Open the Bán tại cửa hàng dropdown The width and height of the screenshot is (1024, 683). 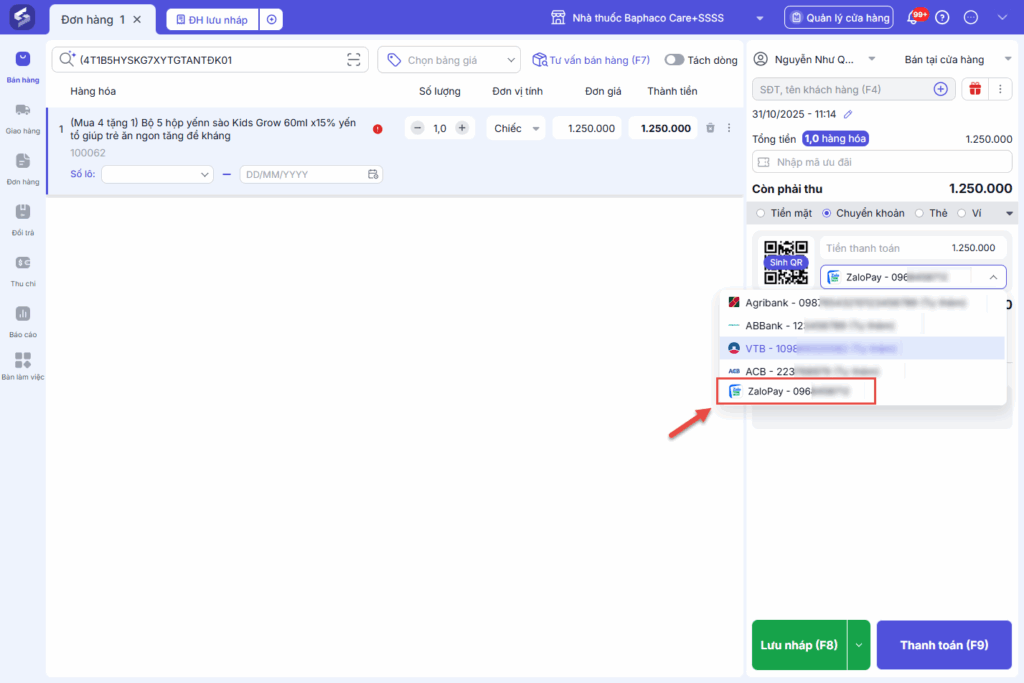(x=957, y=59)
